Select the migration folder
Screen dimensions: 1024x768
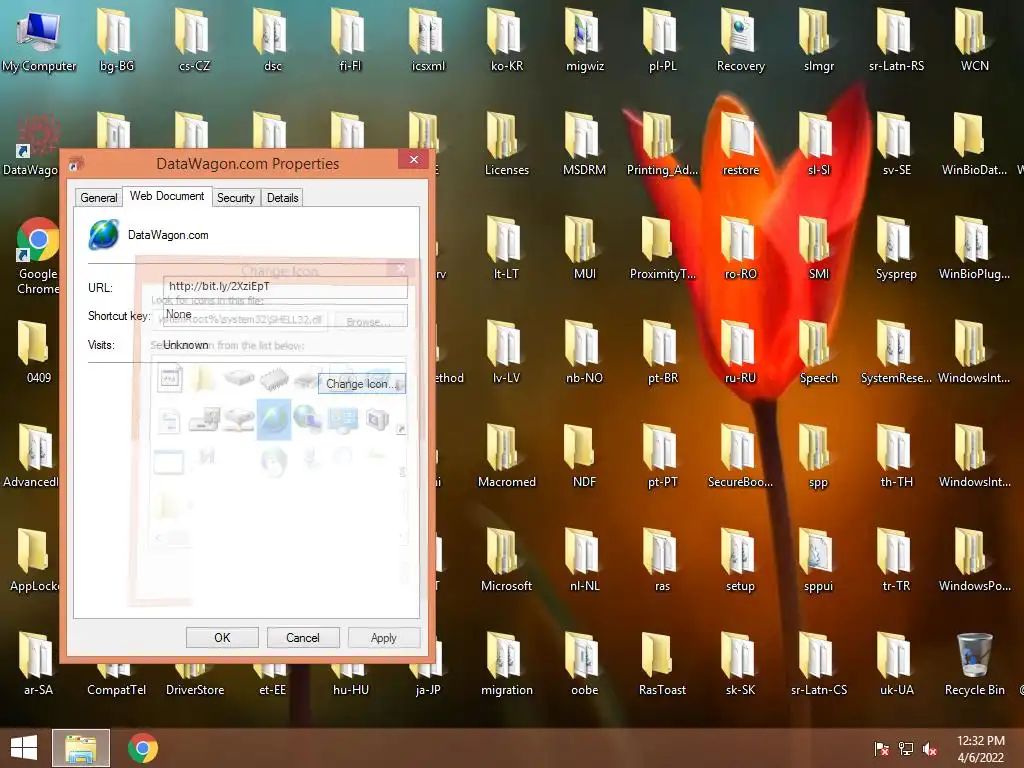click(507, 664)
